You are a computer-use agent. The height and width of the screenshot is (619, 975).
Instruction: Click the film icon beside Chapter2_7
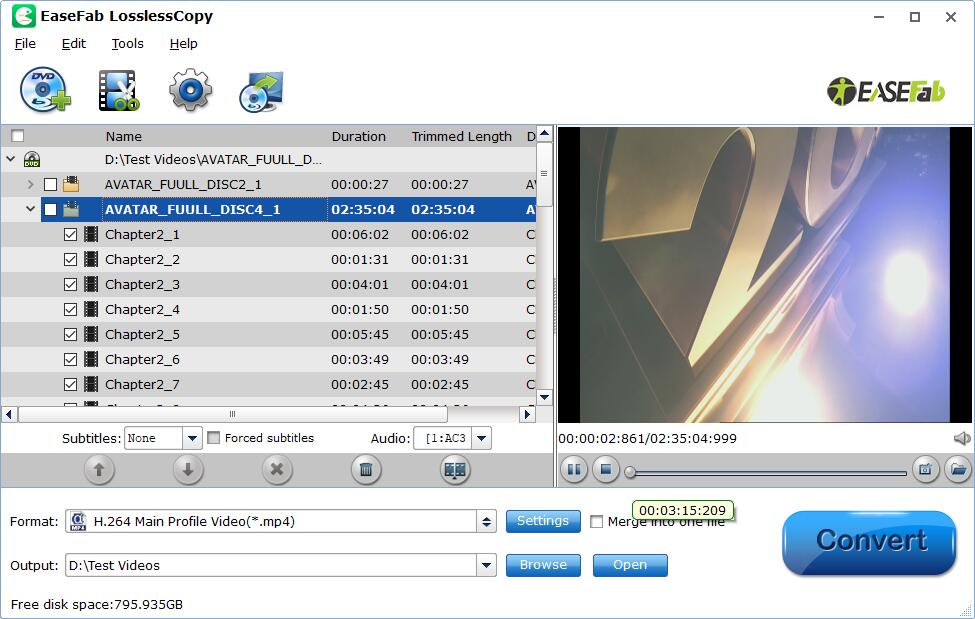[91, 384]
